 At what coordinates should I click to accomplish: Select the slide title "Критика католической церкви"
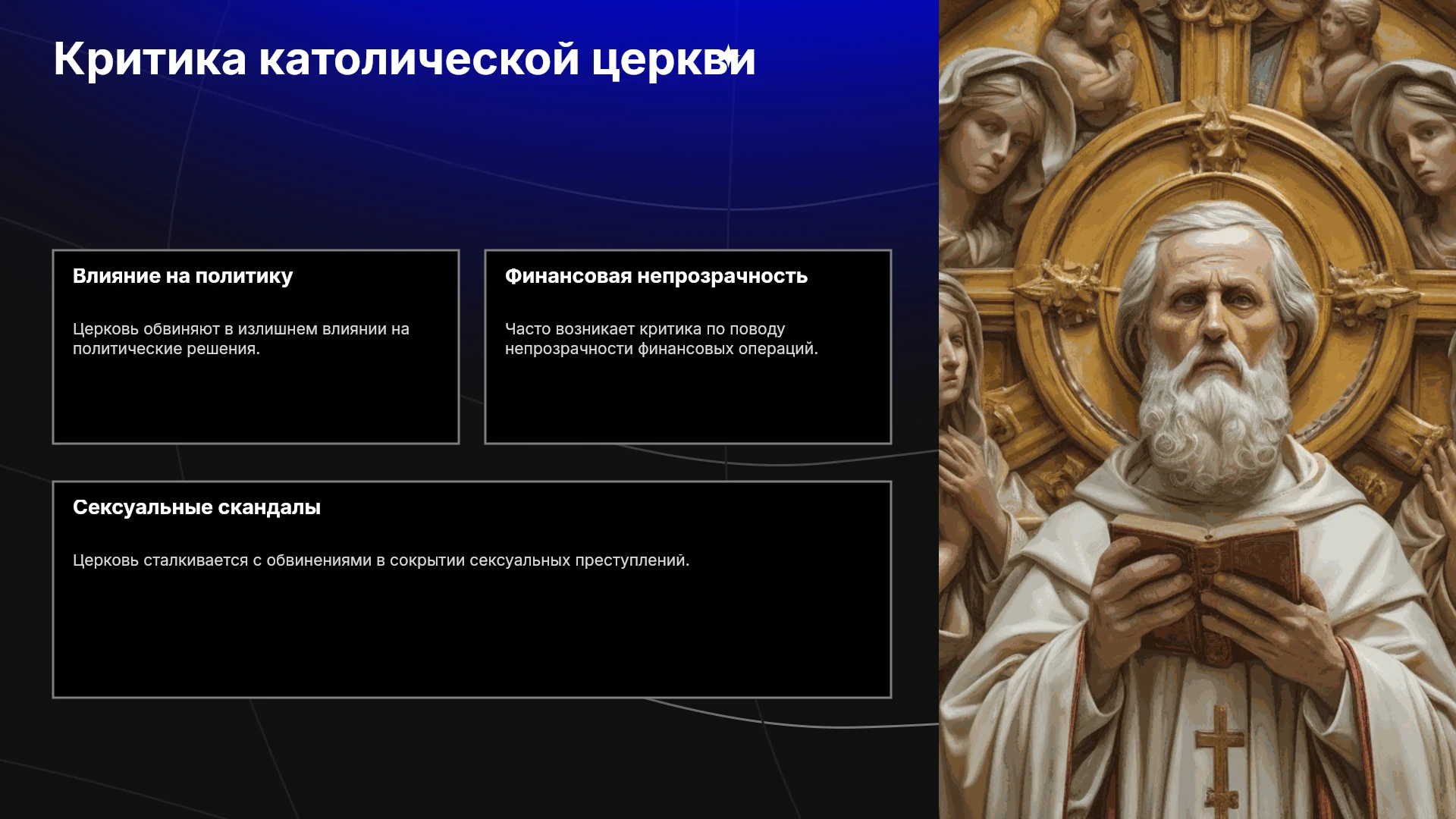point(404,58)
